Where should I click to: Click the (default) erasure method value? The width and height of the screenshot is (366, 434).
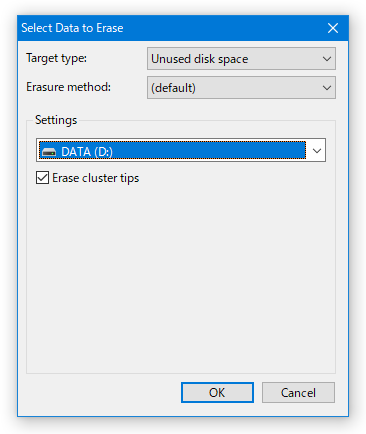click(173, 88)
